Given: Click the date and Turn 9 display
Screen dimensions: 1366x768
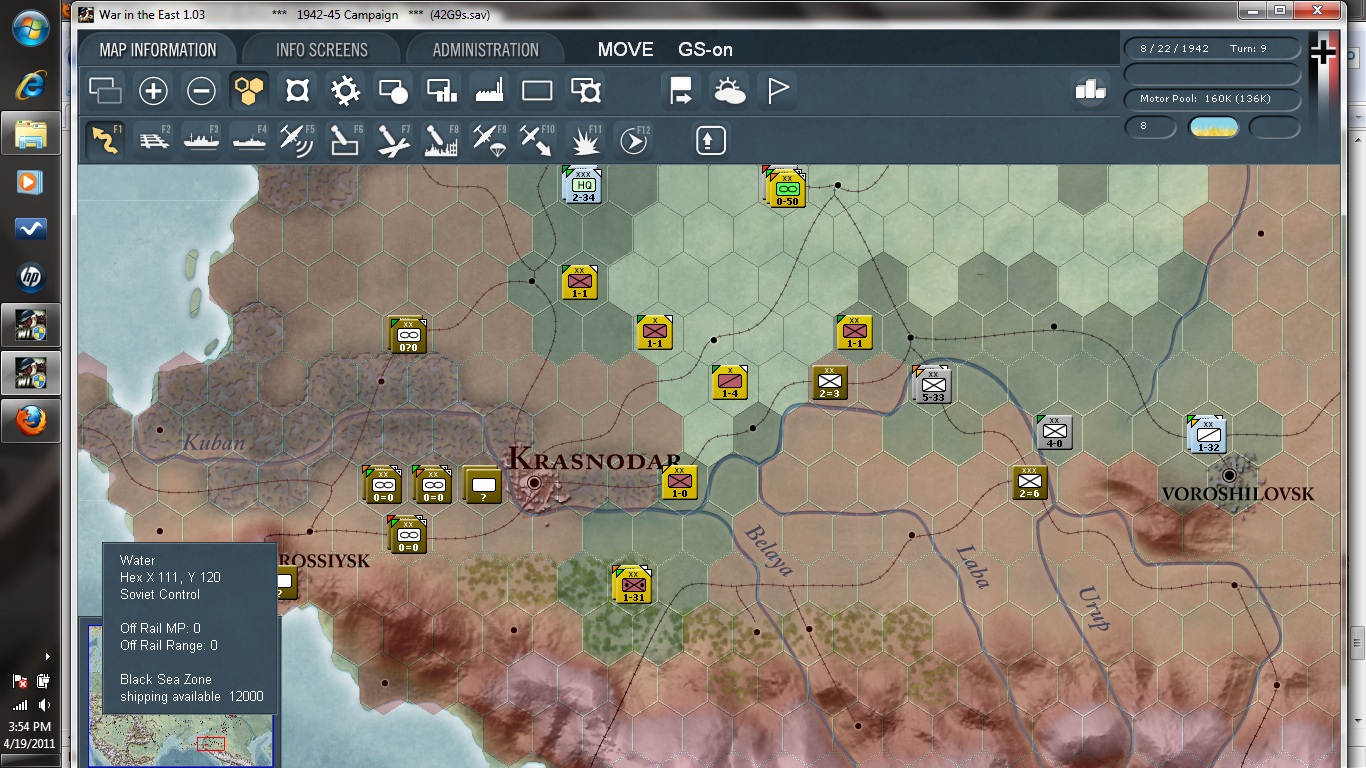Looking at the screenshot, I should [x=1212, y=48].
